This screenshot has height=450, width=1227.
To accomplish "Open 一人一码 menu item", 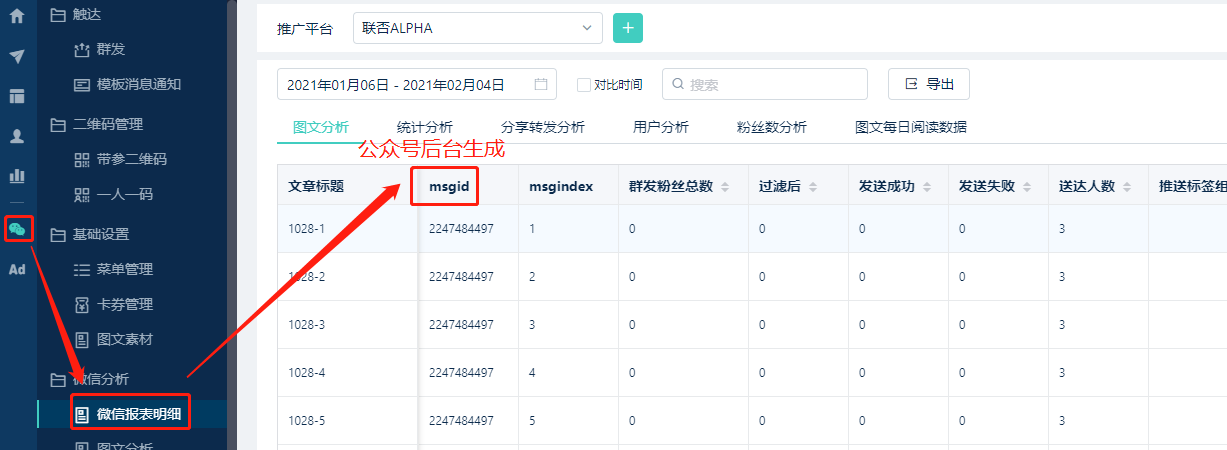I will [x=114, y=194].
